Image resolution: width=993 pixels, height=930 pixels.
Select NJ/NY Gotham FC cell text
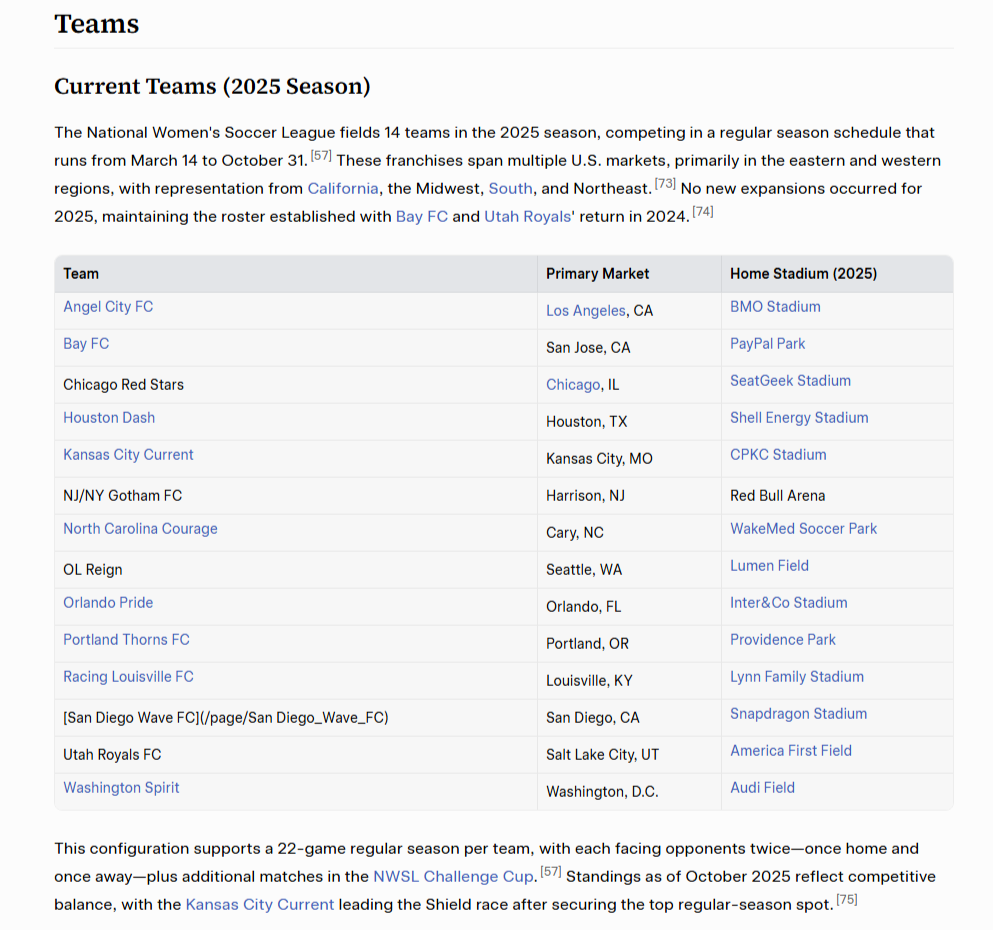click(x=123, y=496)
